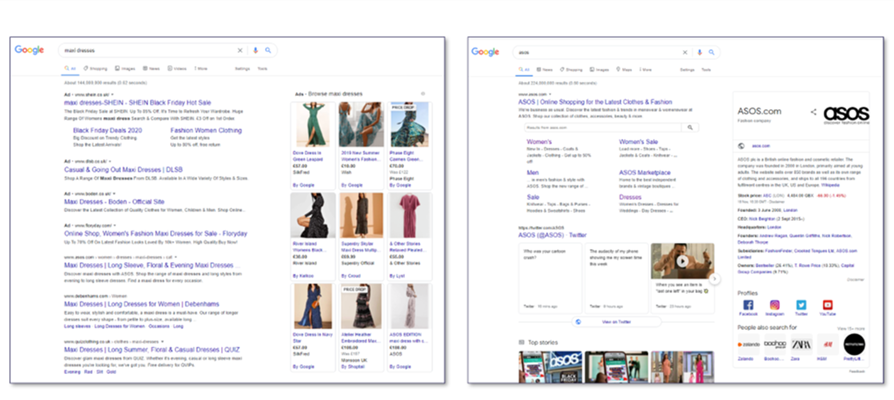
Task: Open the Phase Eight Carmen Green dress ad
Action: [x=409, y=145]
